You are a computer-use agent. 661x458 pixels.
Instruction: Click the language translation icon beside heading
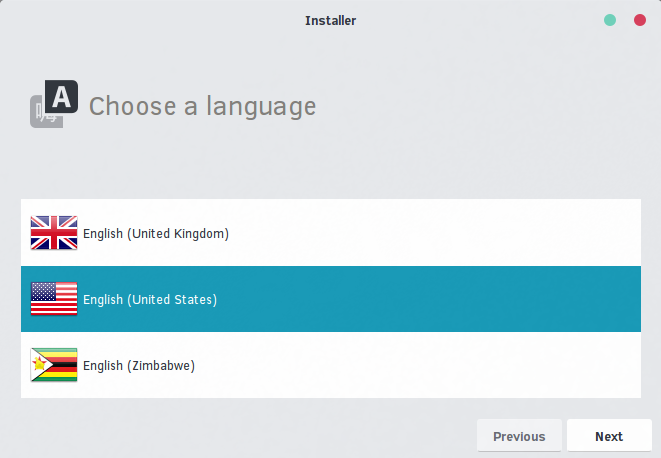tap(54, 104)
